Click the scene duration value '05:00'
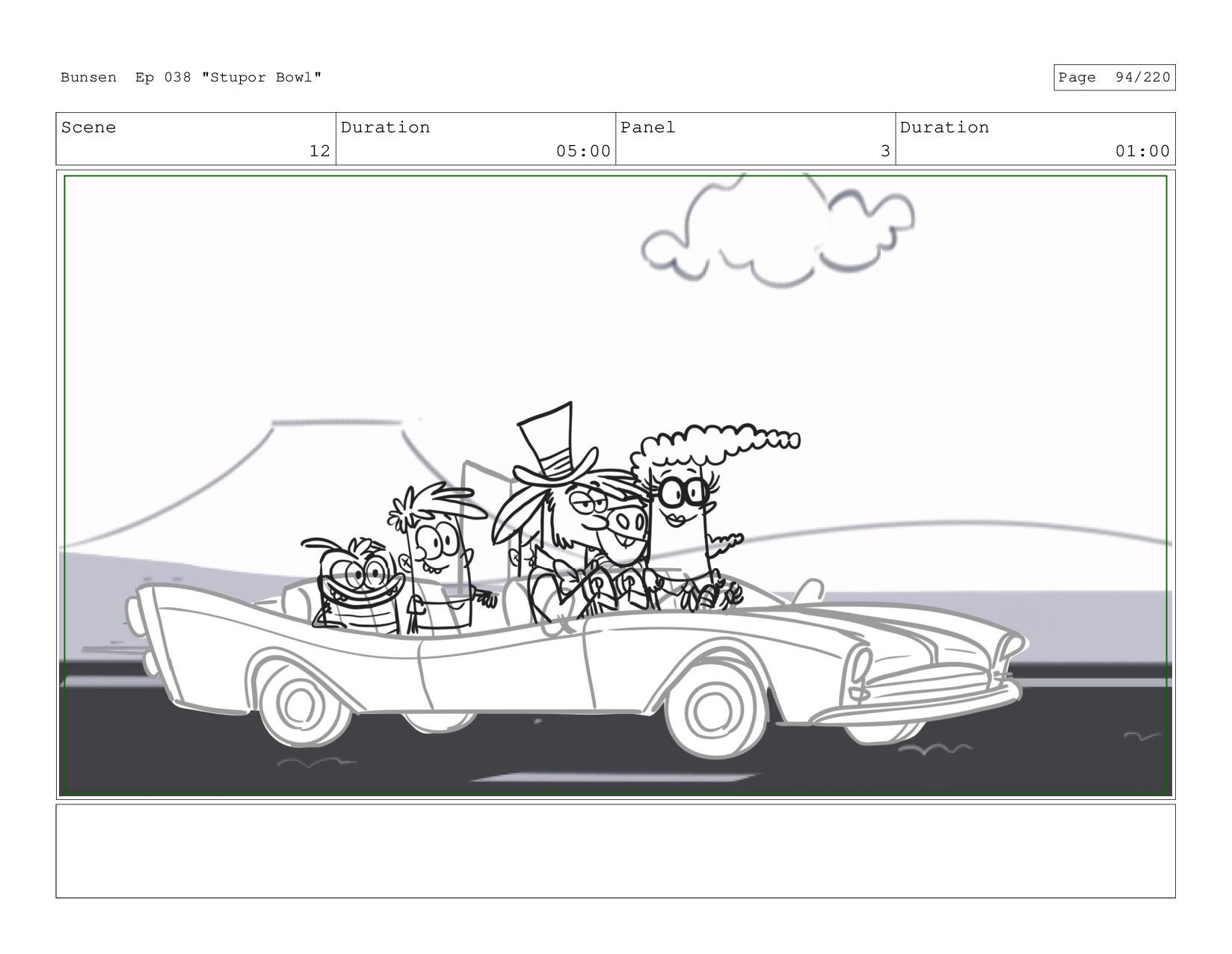Viewport: 1232px width, 954px height. click(583, 151)
